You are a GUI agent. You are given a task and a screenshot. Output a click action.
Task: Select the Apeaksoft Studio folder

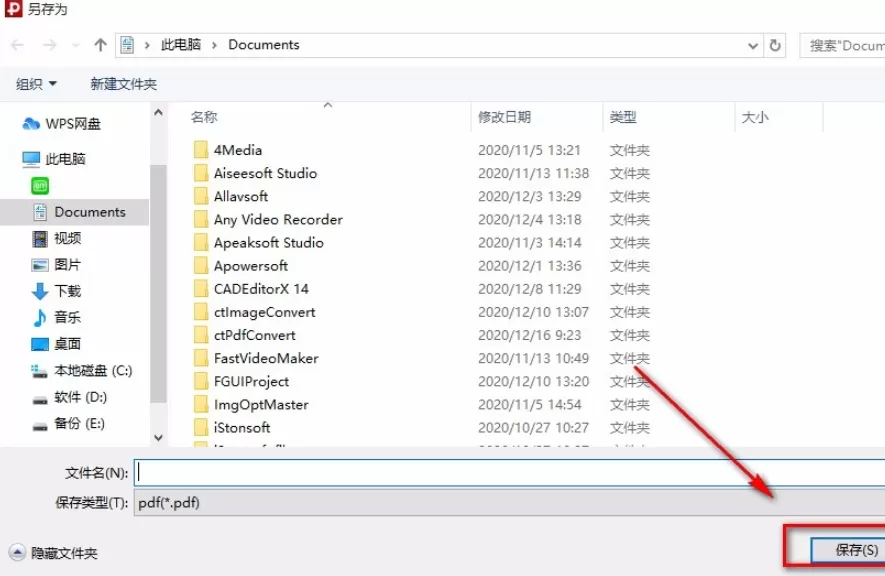[268, 243]
